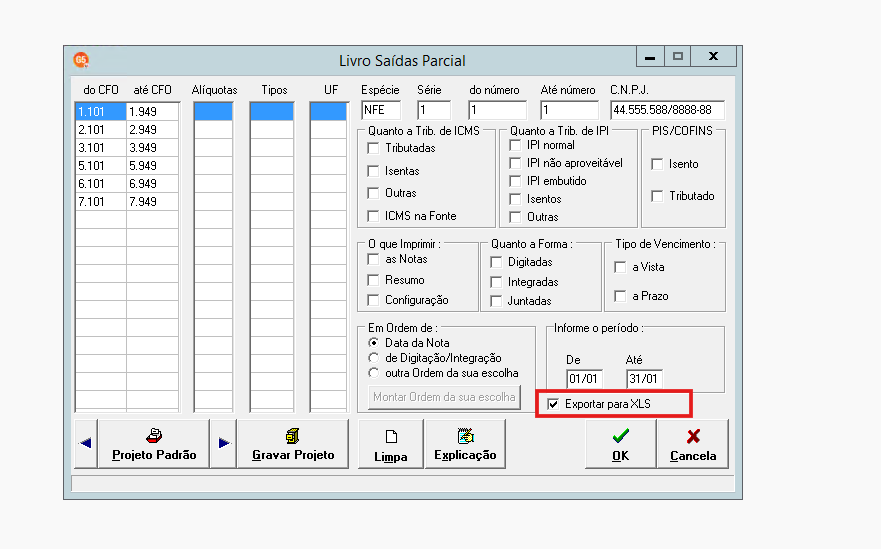Click the Espécie field containing NFE
The width and height of the screenshot is (881, 549).
click(x=381, y=110)
